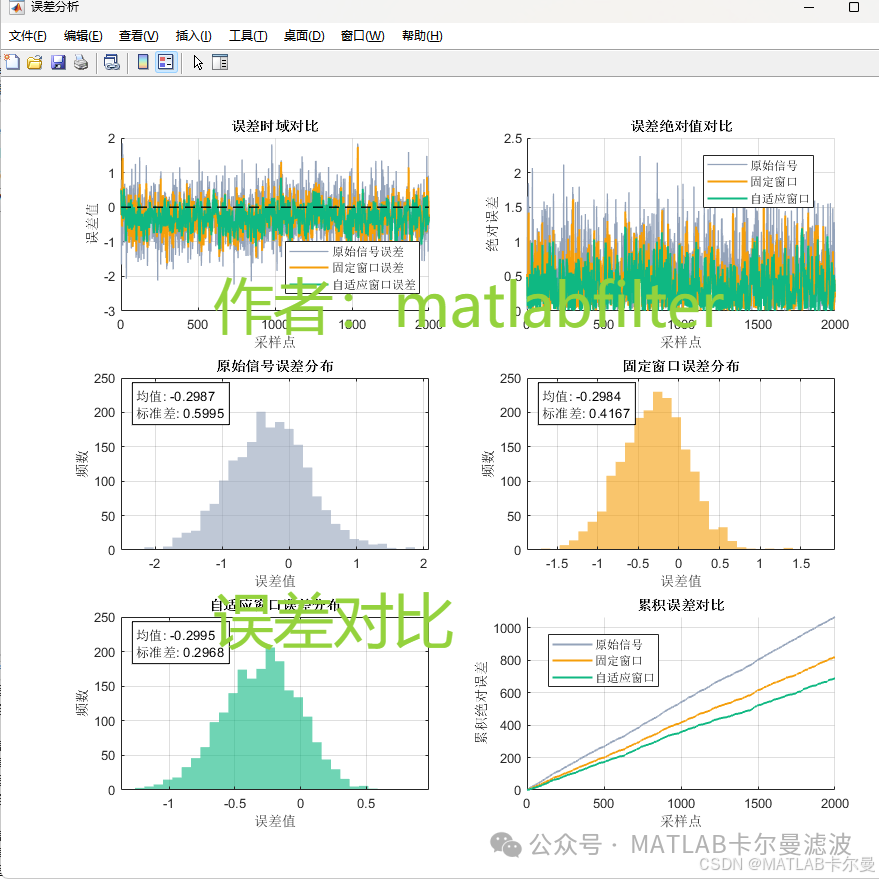Open the 桌面(D) menu
The image size is (879, 879).
[304, 36]
